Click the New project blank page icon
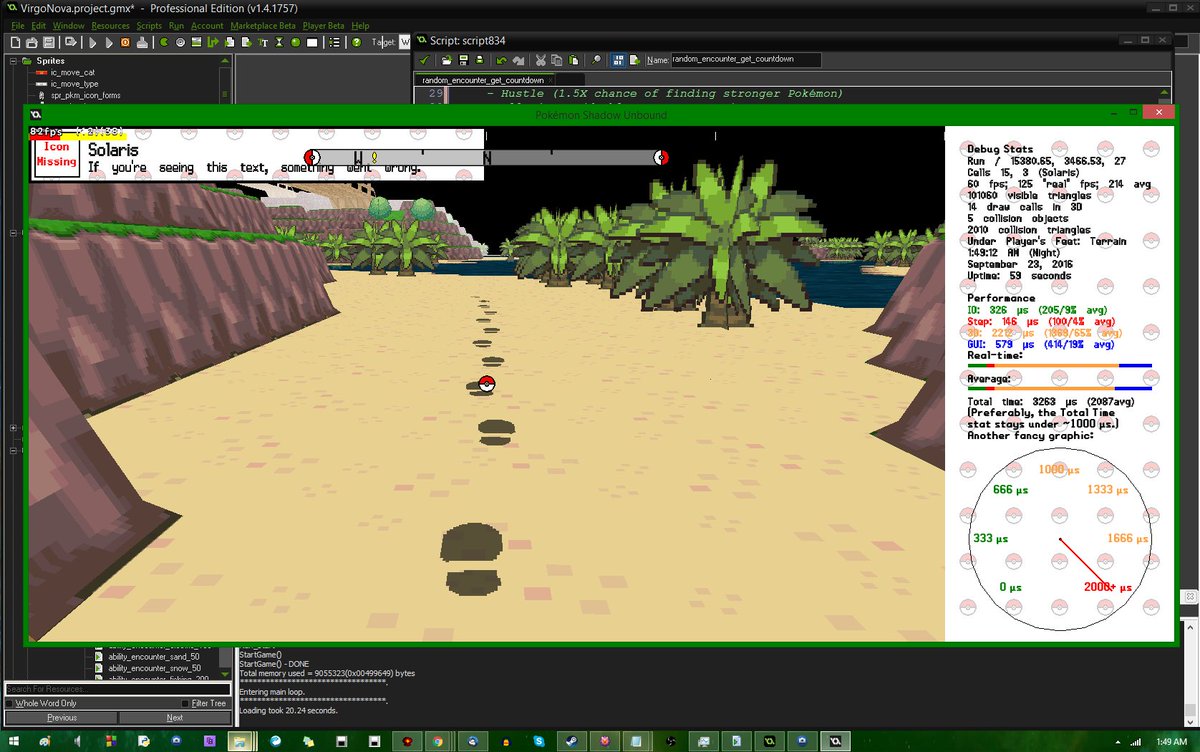Image resolution: width=1200 pixels, height=752 pixels. click(x=16, y=43)
